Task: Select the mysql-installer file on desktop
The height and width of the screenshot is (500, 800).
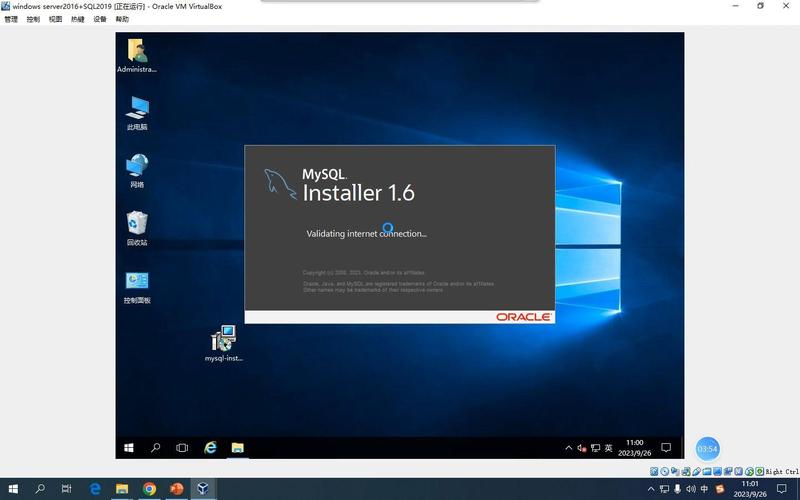Action: [x=224, y=341]
